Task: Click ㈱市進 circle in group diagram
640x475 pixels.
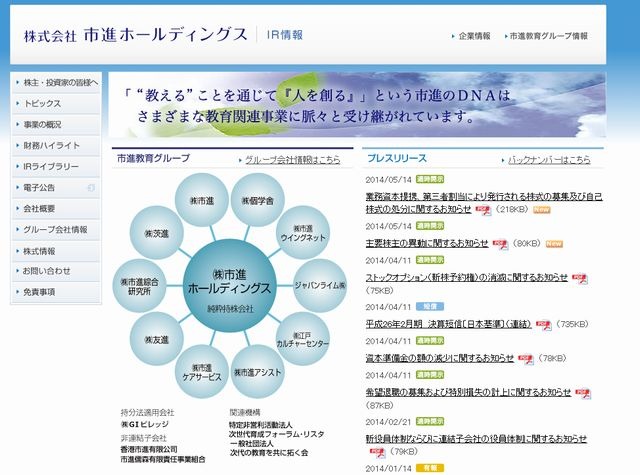Action: click(202, 200)
